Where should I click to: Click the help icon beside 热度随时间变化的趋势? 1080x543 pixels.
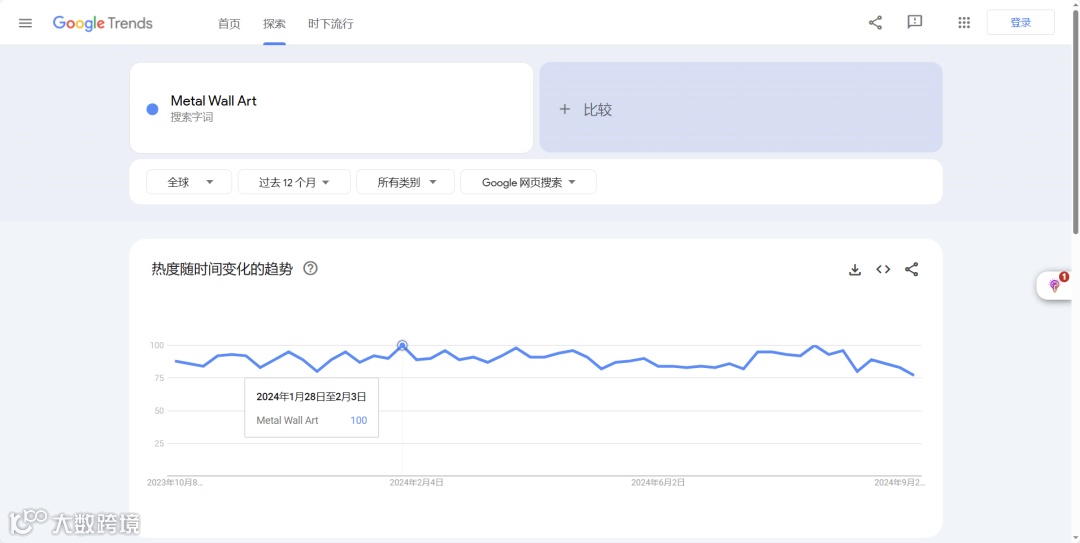[x=311, y=269]
